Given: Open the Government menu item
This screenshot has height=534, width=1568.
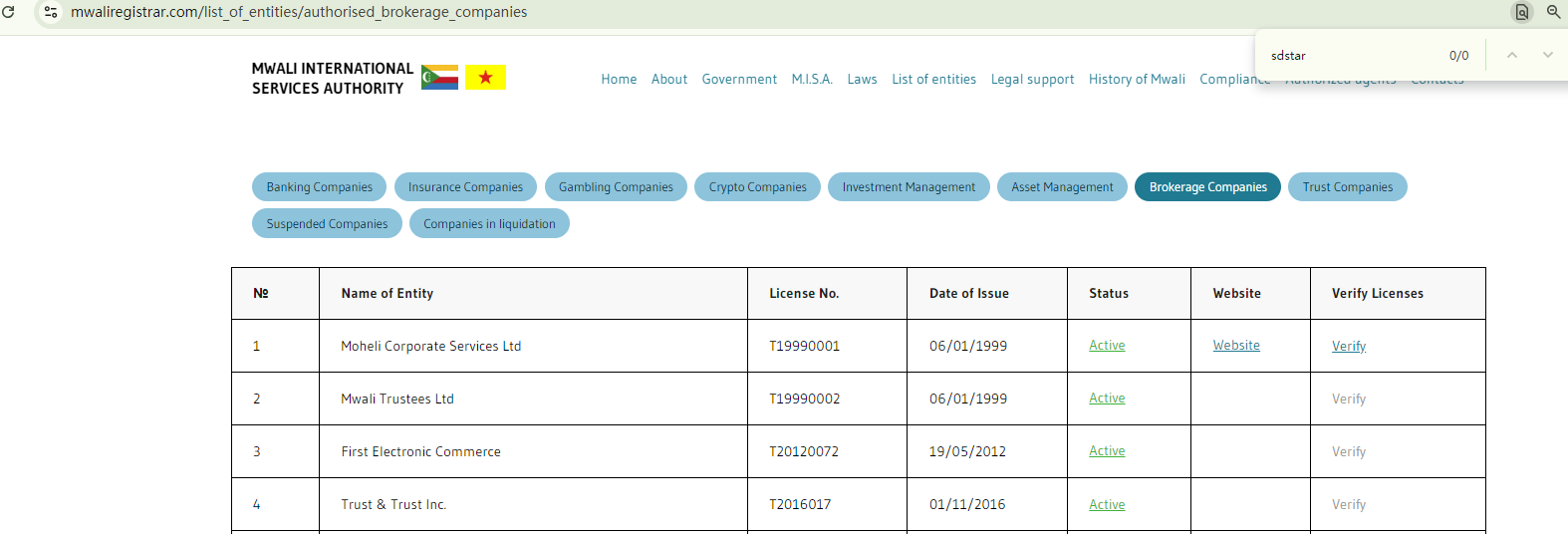Looking at the screenshot, I should pos(739,80).
